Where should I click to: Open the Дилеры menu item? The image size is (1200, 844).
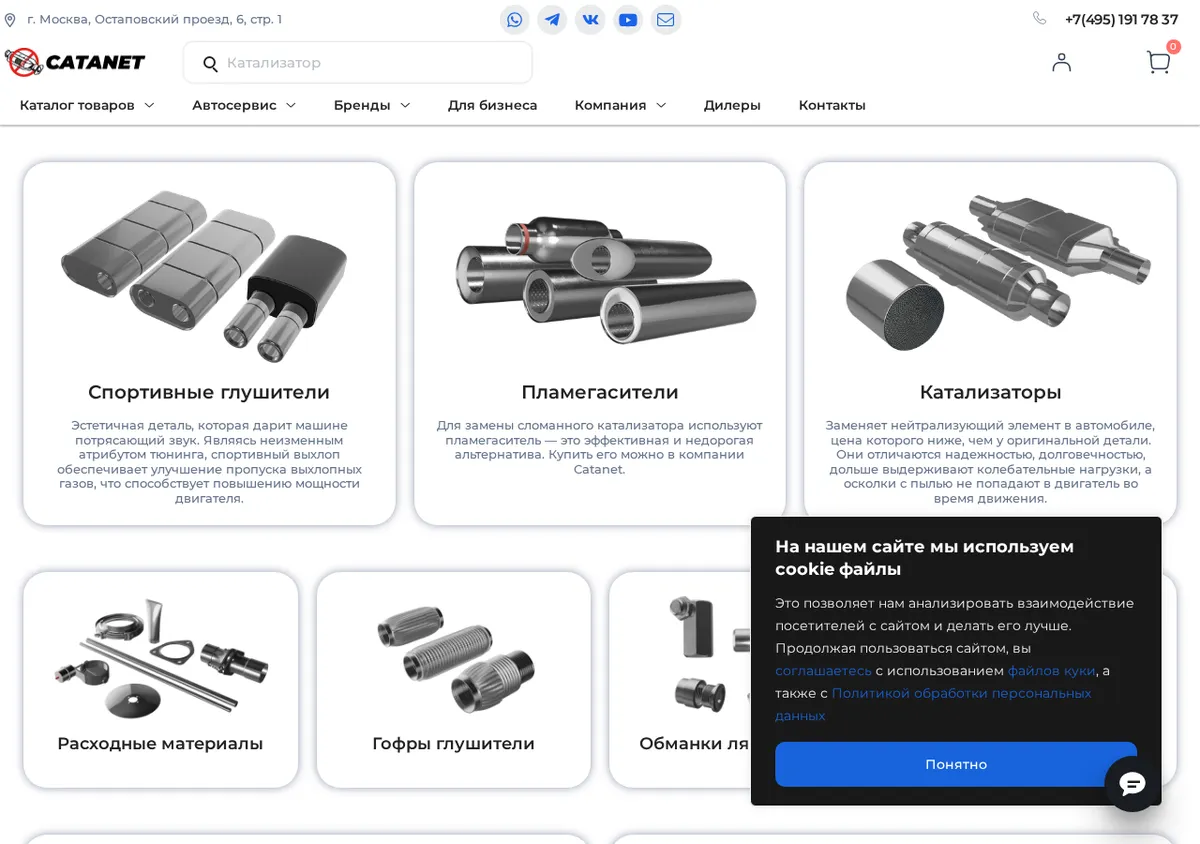point(732,105)
